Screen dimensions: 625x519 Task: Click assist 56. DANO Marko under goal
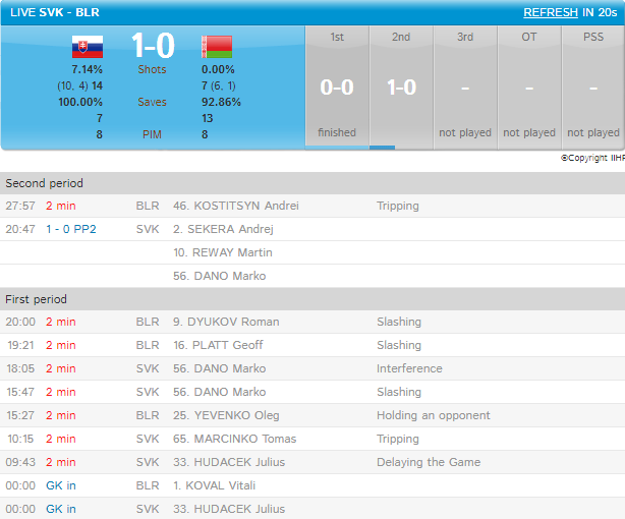pyautogui.click(x=220, y=276)
